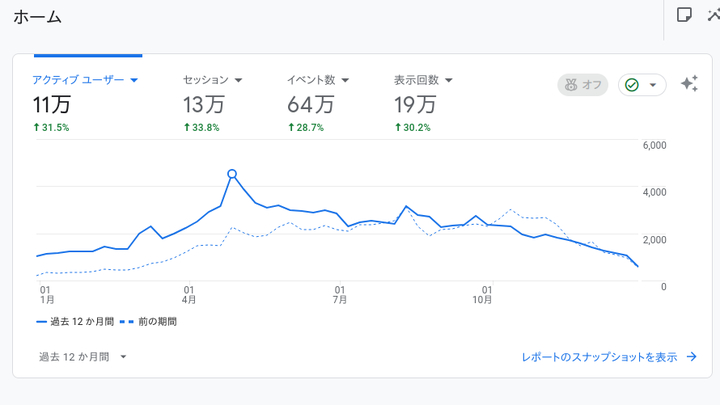Click the insights trend icon at top right

713,14
